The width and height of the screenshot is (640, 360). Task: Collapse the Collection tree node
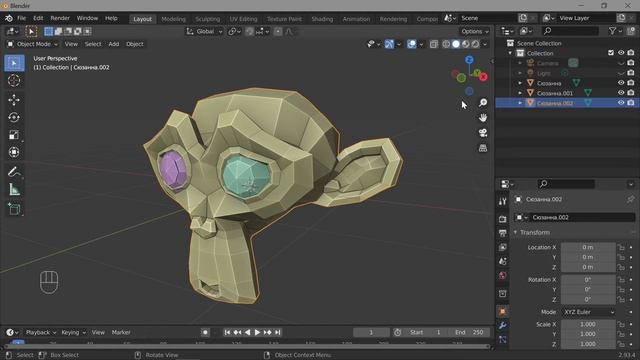510,53
